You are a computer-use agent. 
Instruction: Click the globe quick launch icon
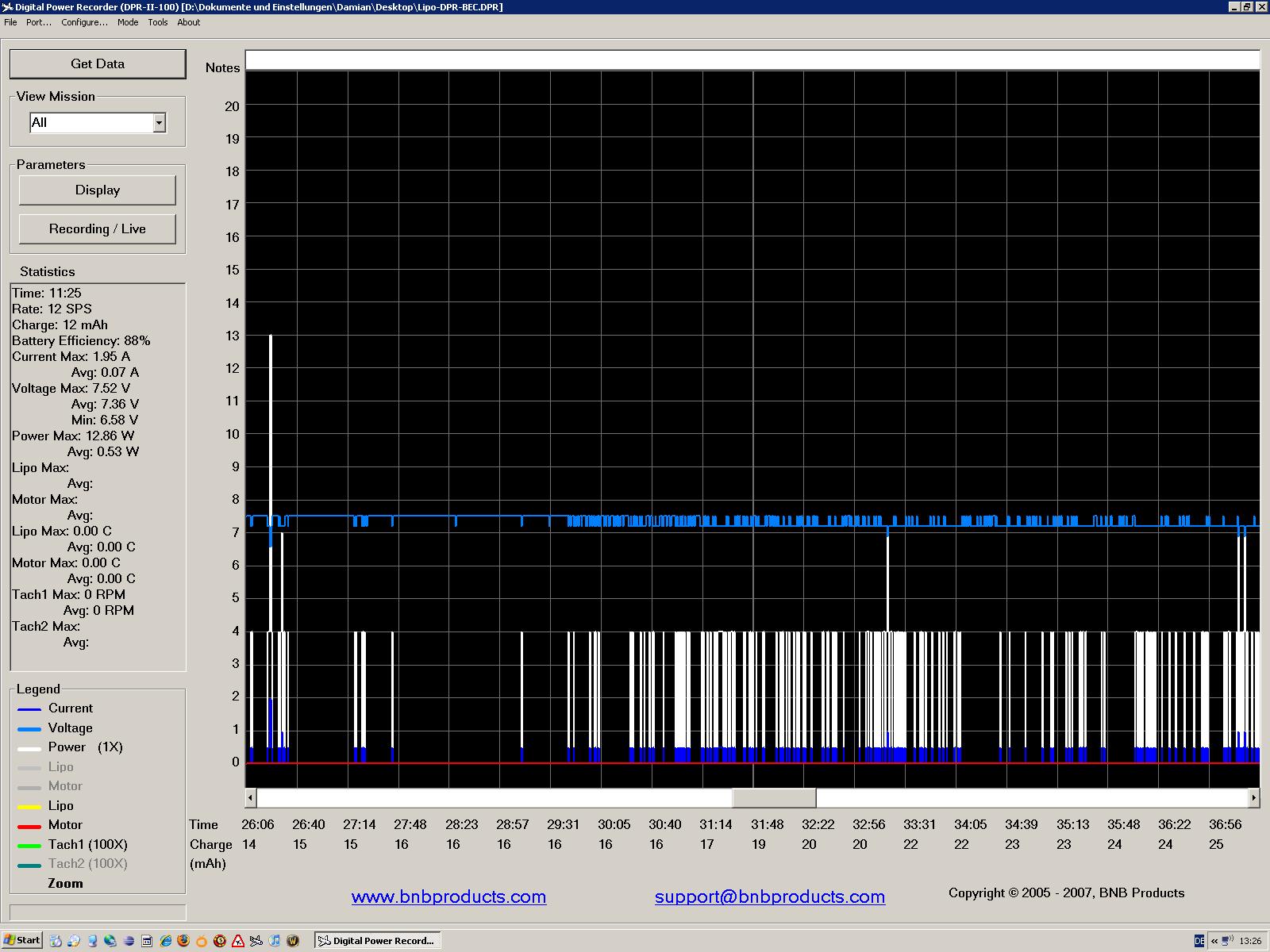tap(110, 941)
